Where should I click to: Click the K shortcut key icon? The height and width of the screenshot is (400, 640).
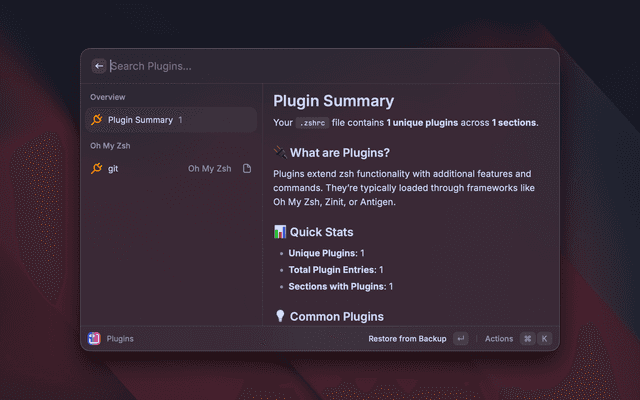point(545,339)
